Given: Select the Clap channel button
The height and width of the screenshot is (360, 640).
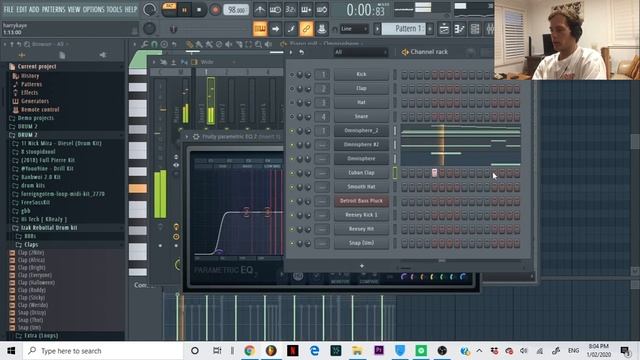Looking at the screenshot, I should pos(361,88).
